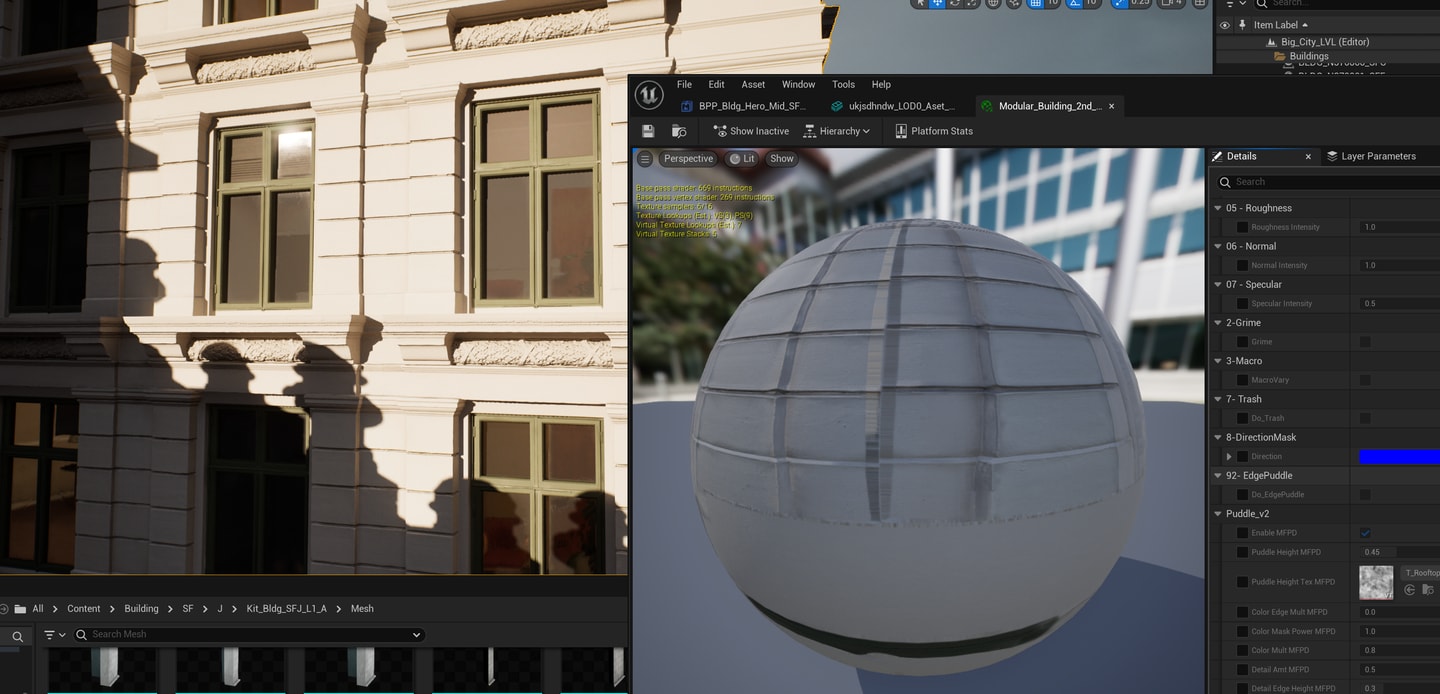Go to All in the breadcrumb path
Viewport: 1440px width, 694px height.
pos(38,609)
